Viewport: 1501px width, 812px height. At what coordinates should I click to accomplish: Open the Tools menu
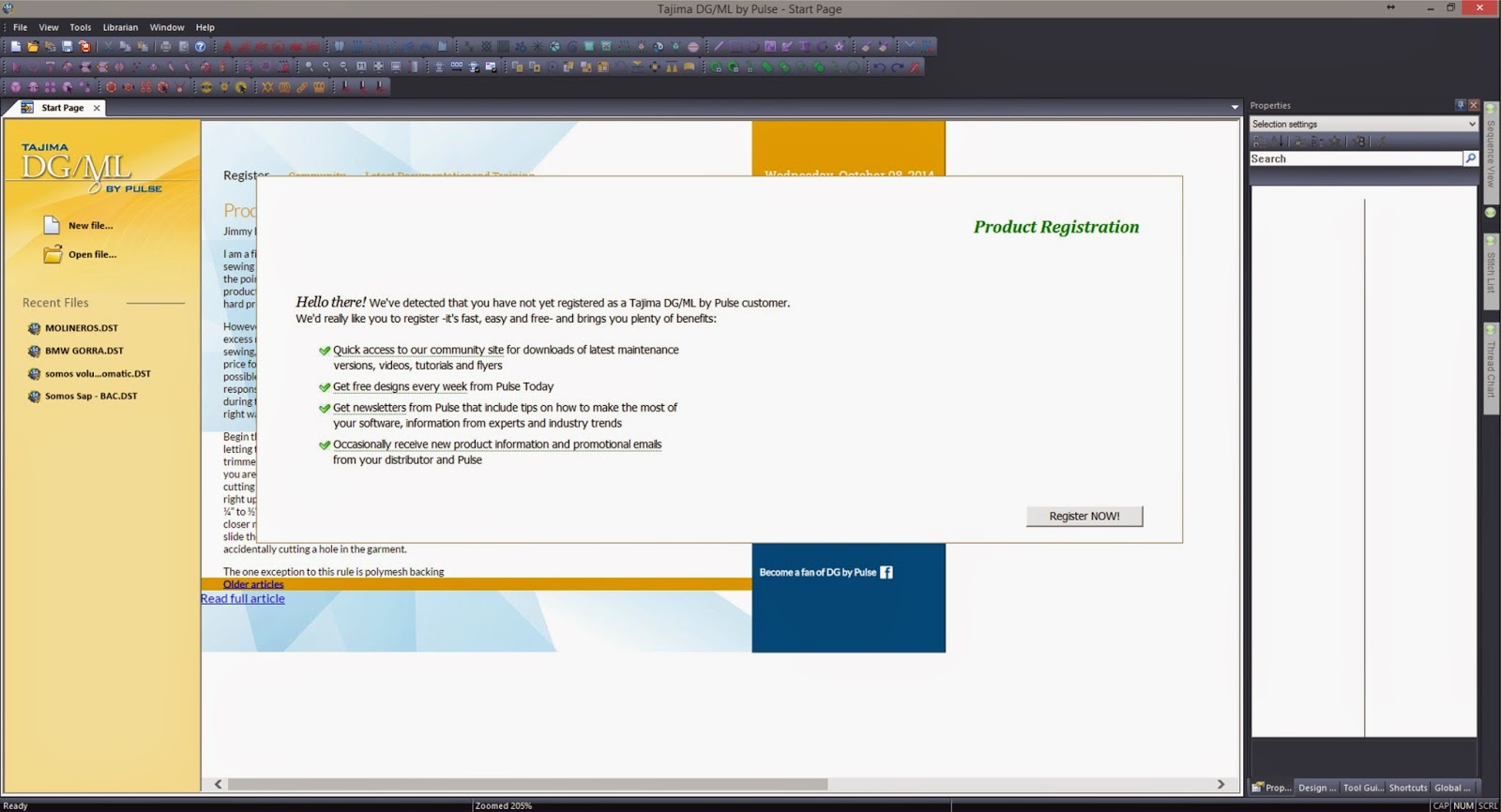pos(81,27)
